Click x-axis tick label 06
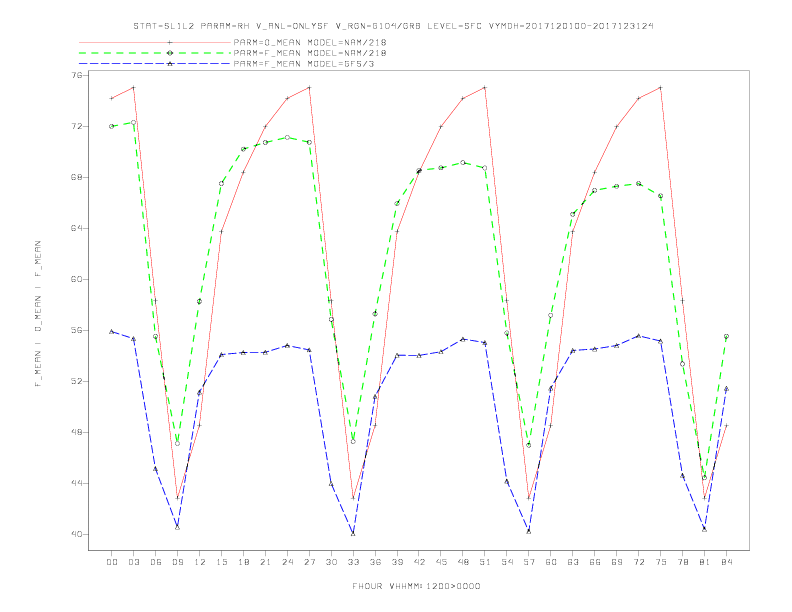The width and height of the screenshot is (792, 612). click(x=156, y=562)
